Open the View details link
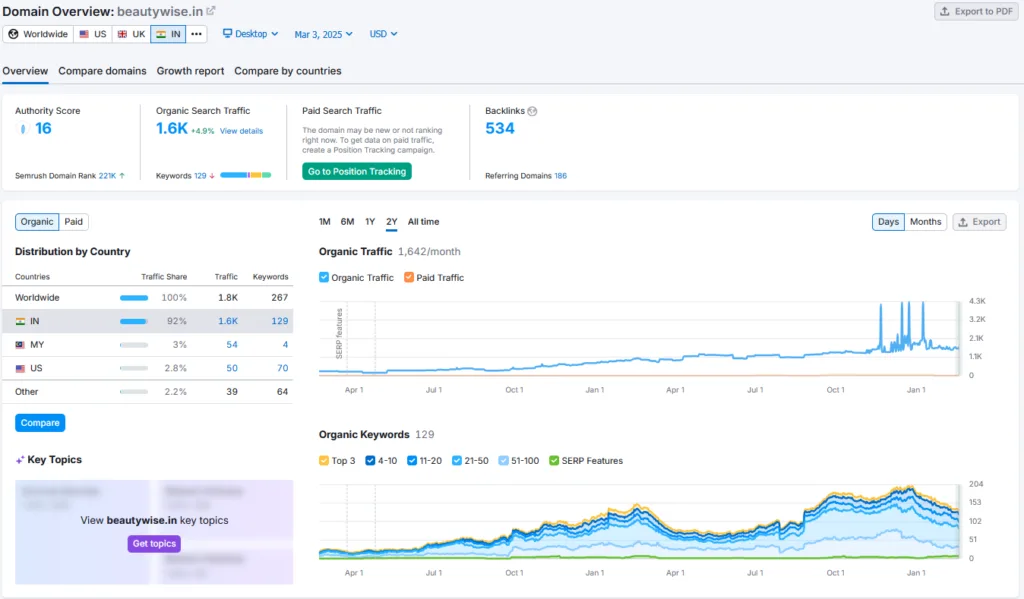This screenshot has width=1024, height=599. [242, 131]
